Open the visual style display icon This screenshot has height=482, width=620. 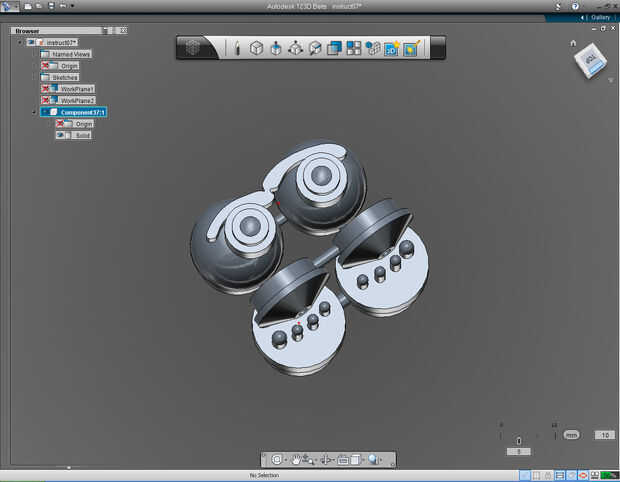click(355, 459)
